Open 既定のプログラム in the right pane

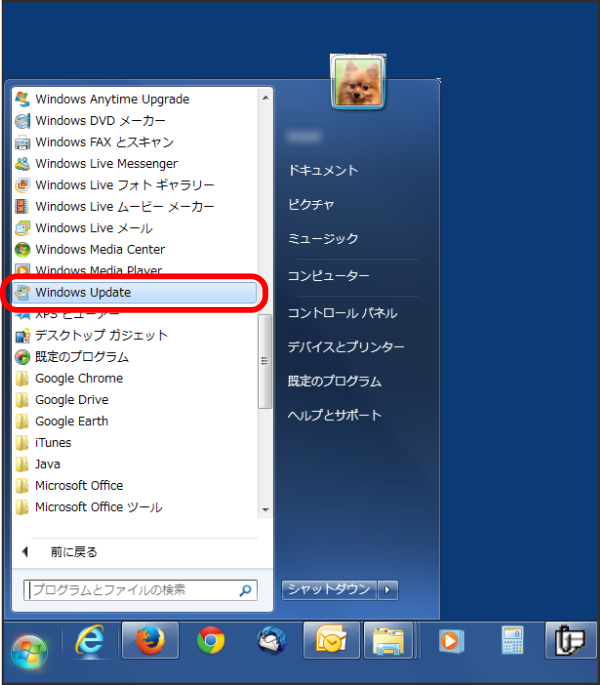click(334, 381)
